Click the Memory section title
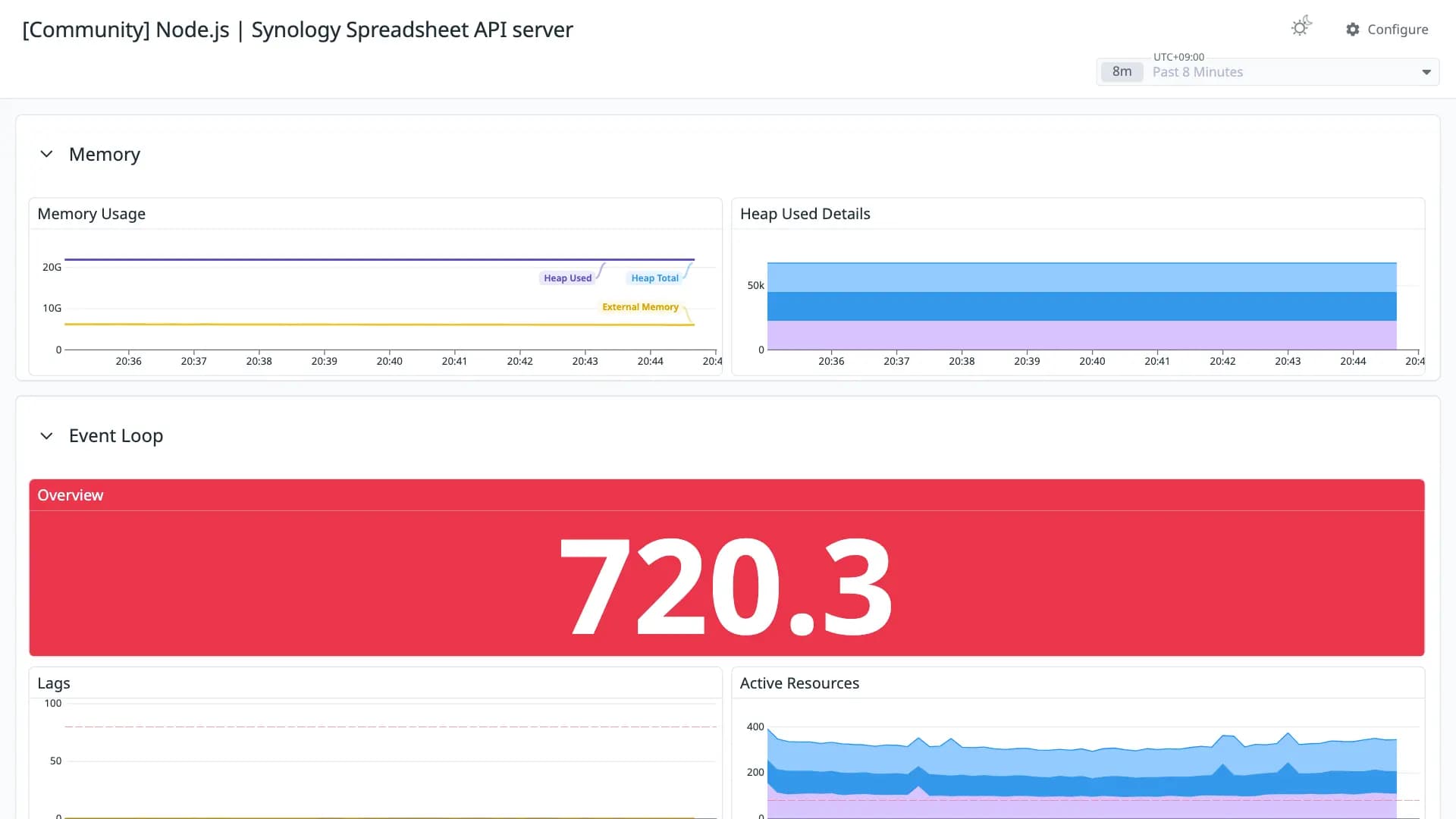The width and height of the screenshot is (1456, 819). coord(105,154)
